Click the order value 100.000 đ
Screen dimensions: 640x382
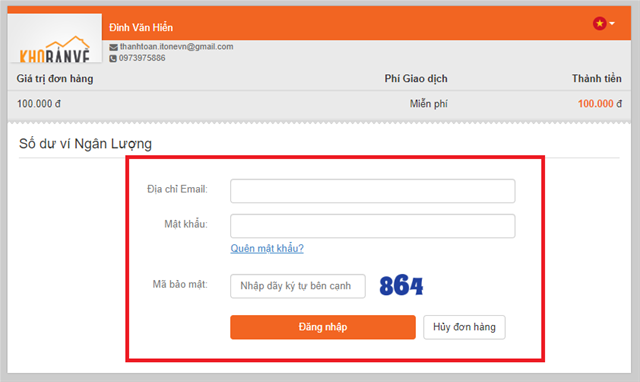[x=39, y=104]
